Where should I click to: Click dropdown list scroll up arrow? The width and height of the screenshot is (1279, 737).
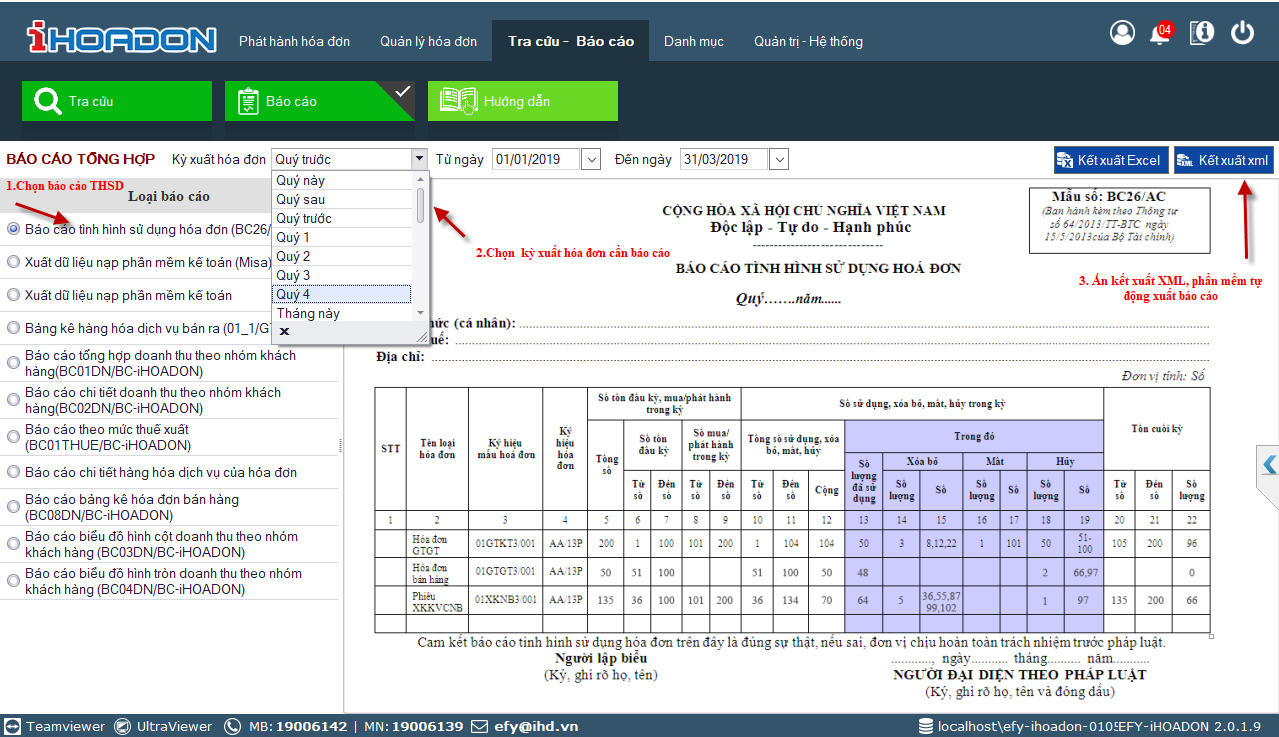point(421,179)
